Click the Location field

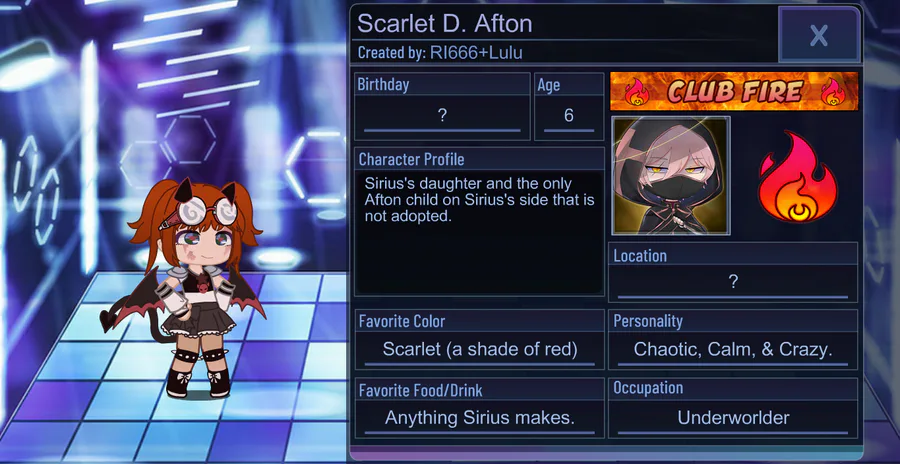pyautogui.click(x=733, y=282)
